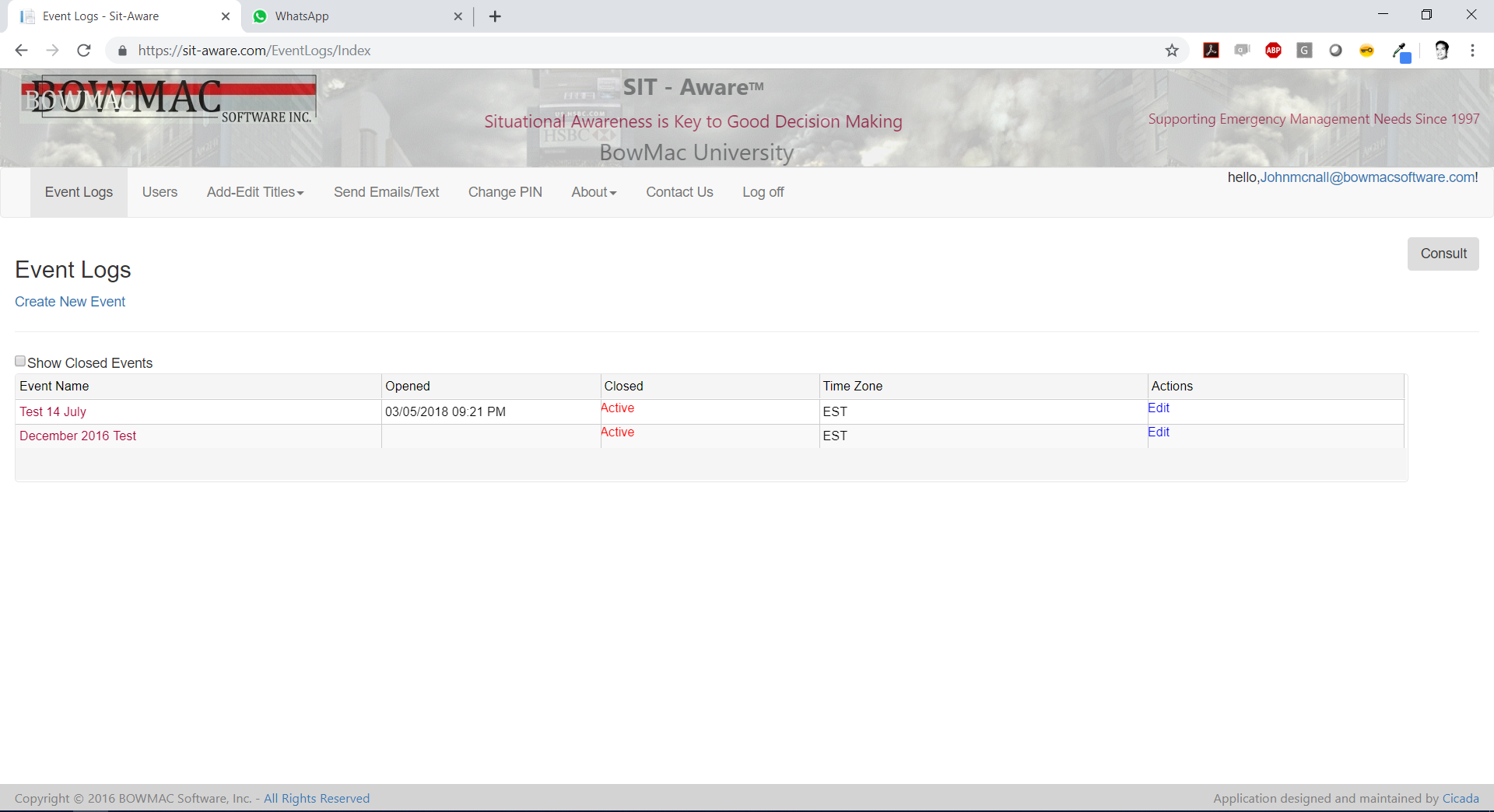
Task: Click the browser forward arrow
Action: [x=52, y=51]
